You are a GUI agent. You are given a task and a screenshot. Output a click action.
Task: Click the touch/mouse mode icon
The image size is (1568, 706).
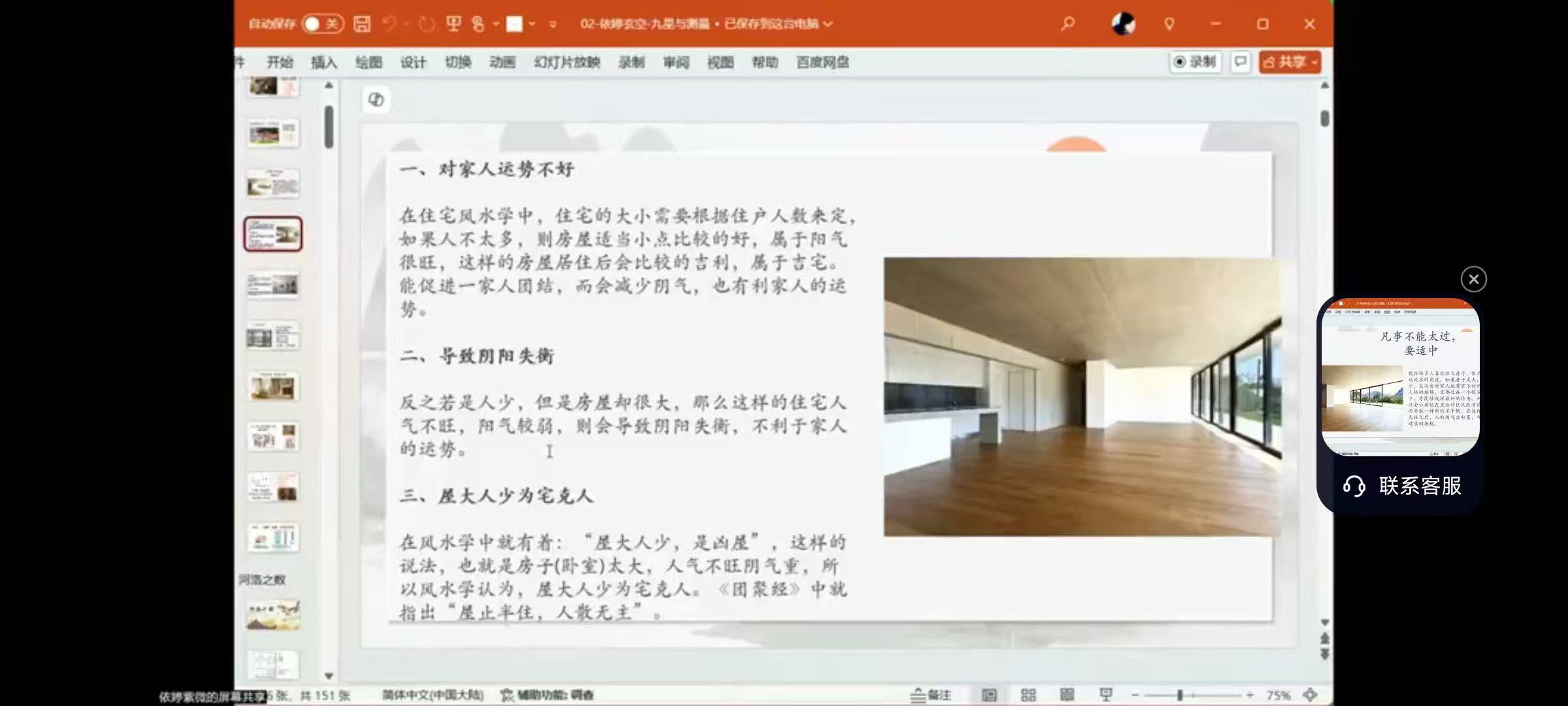click(478, 24)
